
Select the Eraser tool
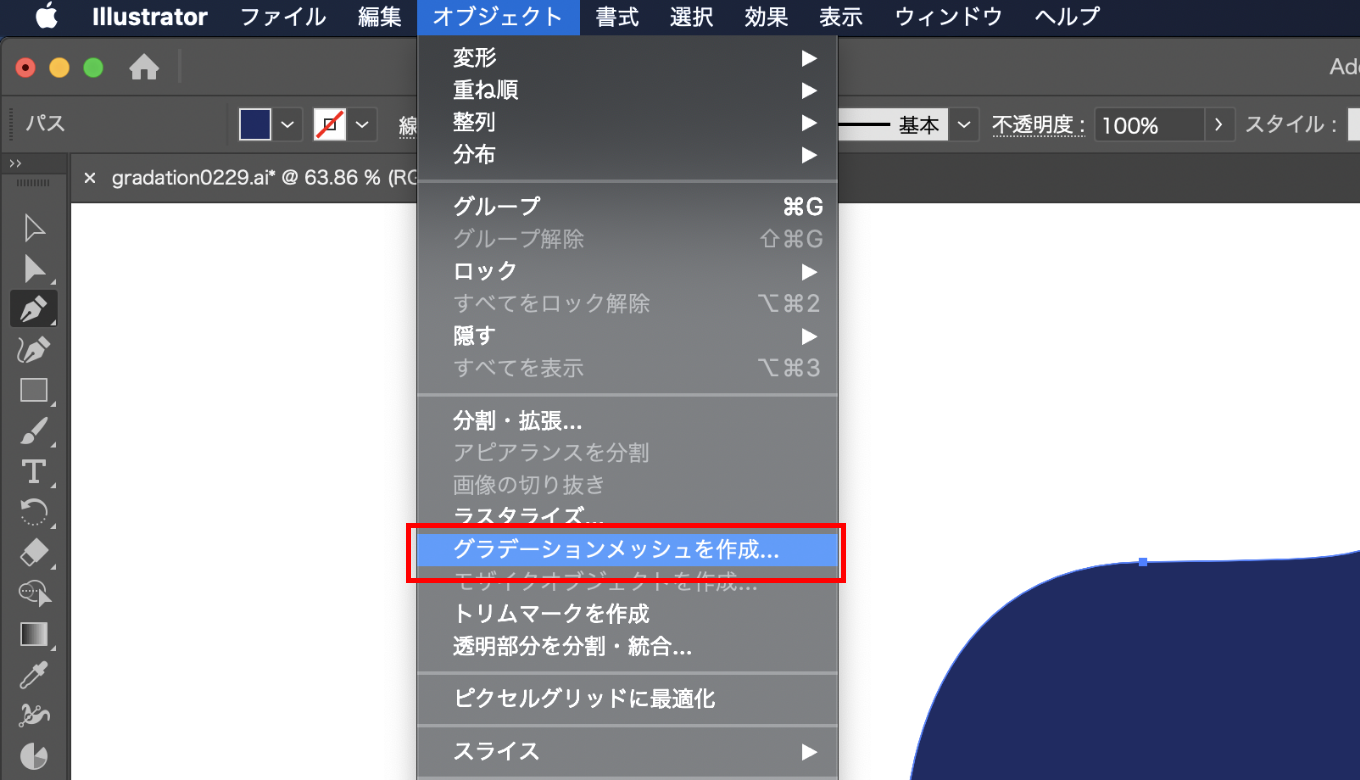click(34, 552)
